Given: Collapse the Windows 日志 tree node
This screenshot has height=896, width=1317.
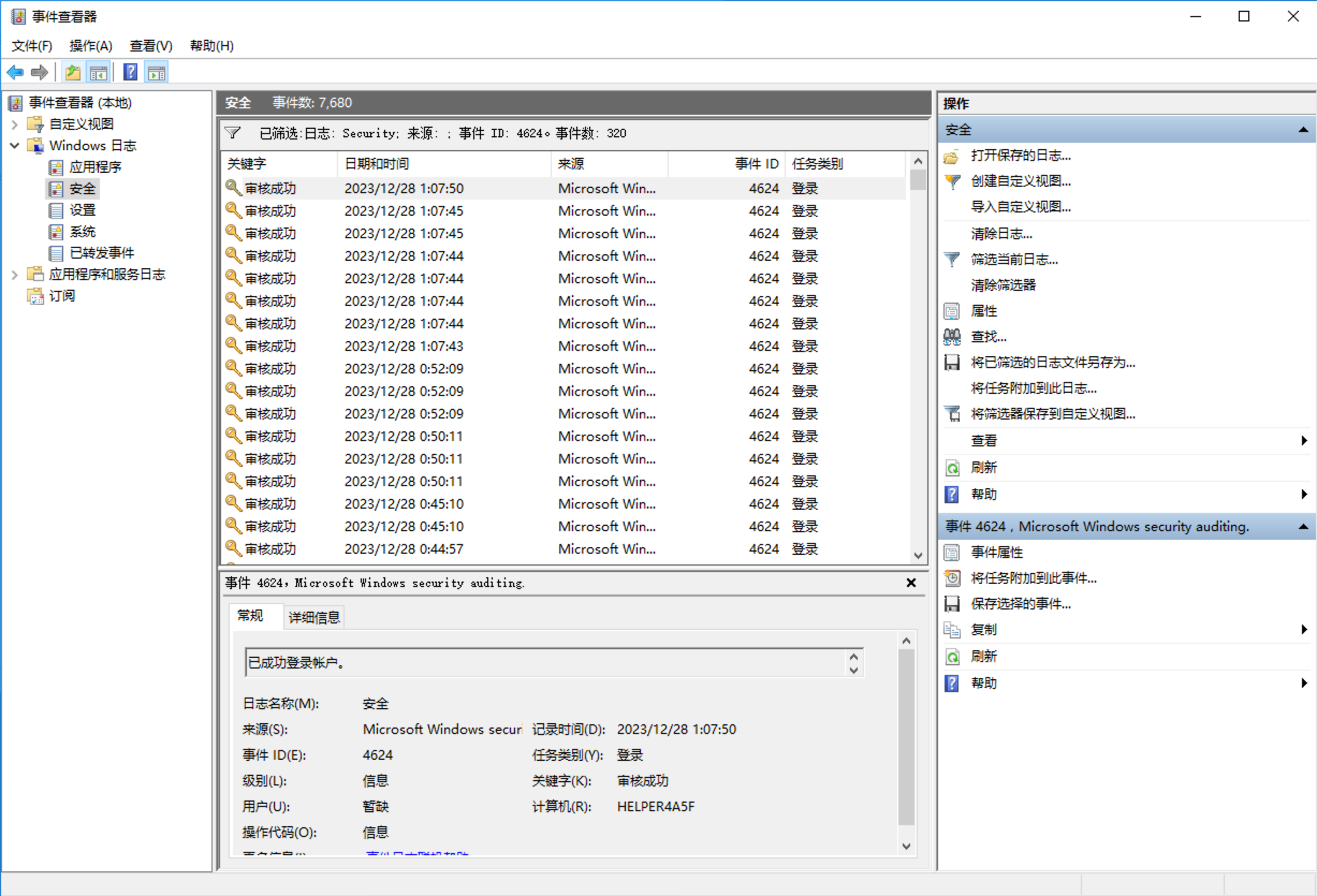Looking at the screenshot, I should point(14,145).
